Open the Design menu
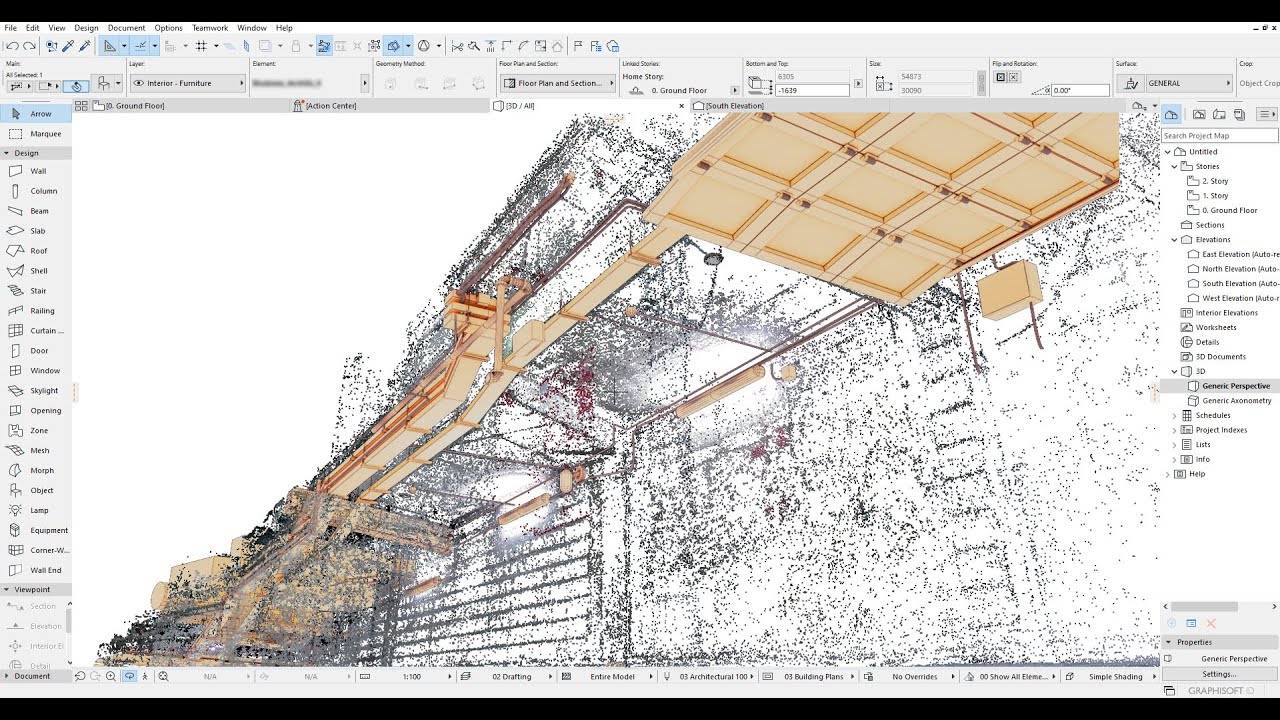 (86, 28)
